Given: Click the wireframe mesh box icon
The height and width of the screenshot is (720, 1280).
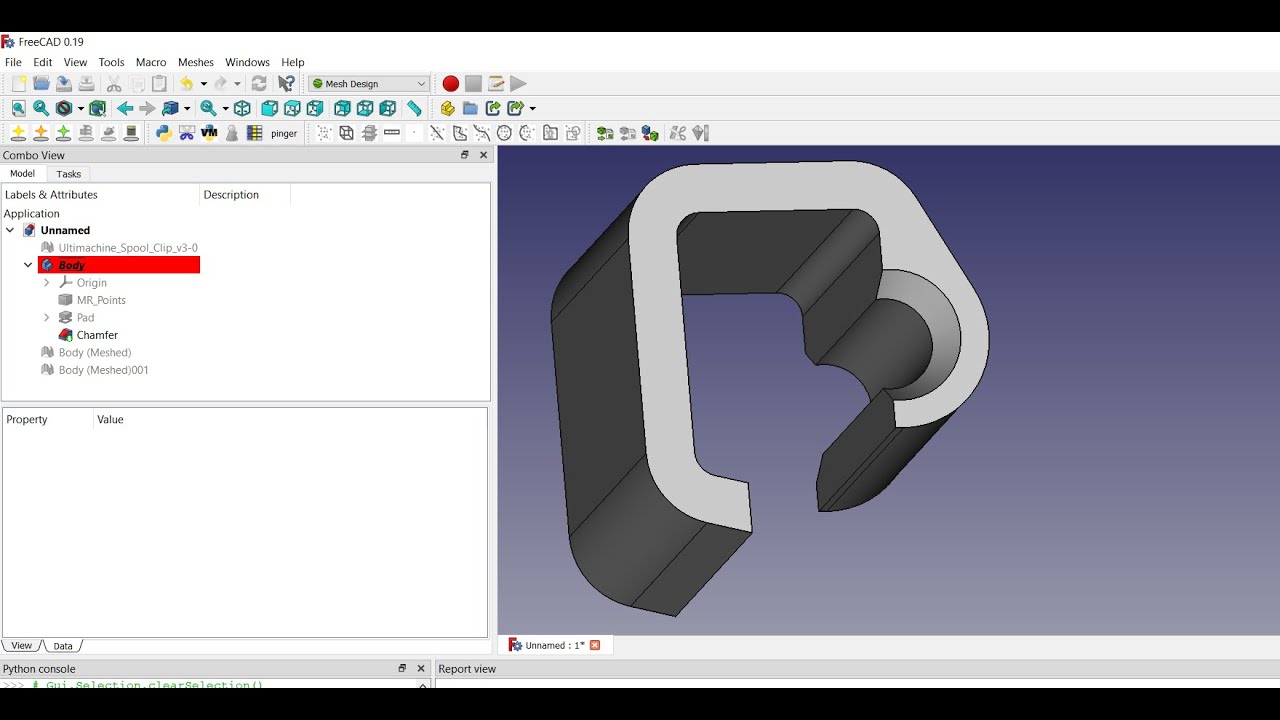Looking at the screenshot, I should [x=346, y=133].
